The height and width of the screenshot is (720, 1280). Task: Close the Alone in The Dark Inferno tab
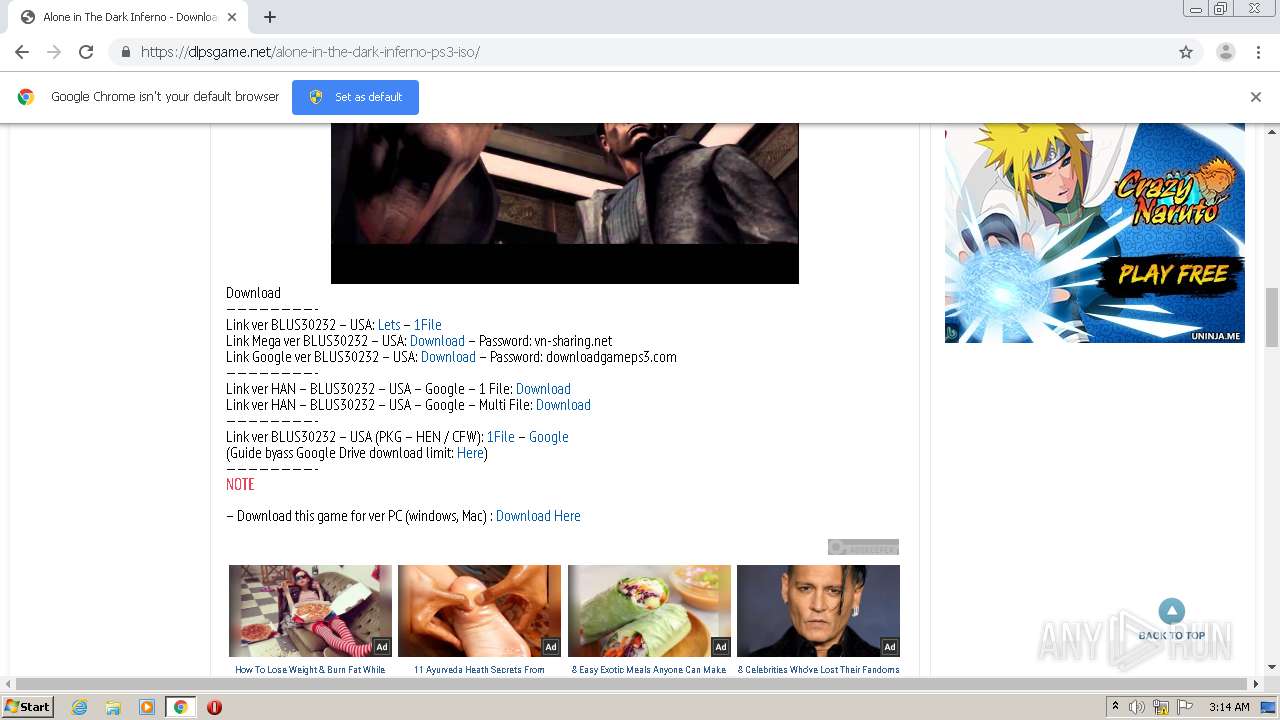pyautogui.click(x=232, y=17)
